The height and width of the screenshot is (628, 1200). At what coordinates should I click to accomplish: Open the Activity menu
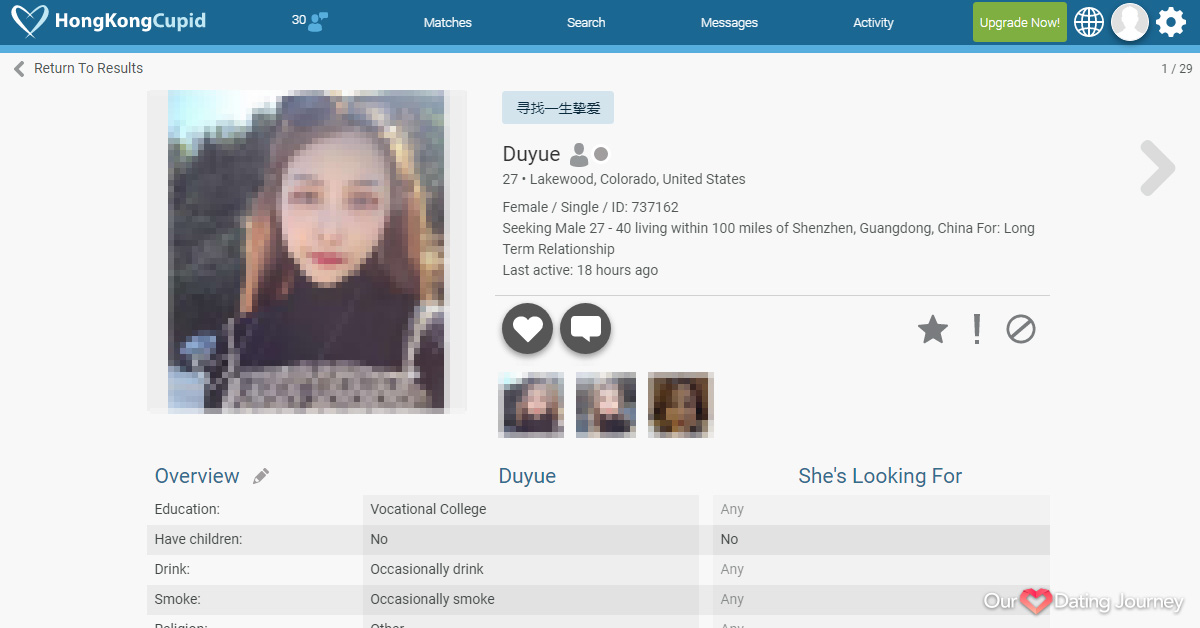(873, 22)
